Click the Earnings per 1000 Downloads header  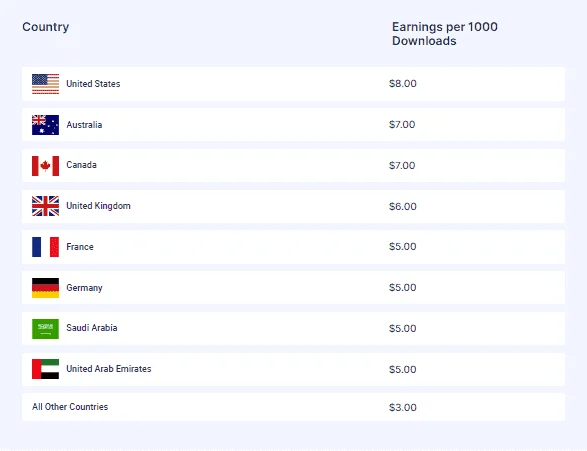pos(445,34)
